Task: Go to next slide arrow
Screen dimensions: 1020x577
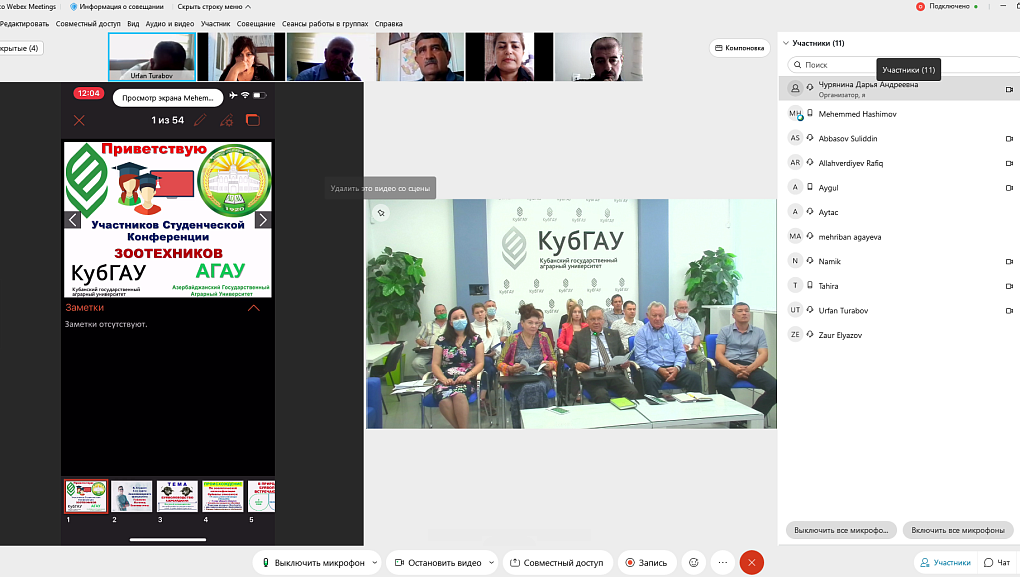Action: point(263,220)
